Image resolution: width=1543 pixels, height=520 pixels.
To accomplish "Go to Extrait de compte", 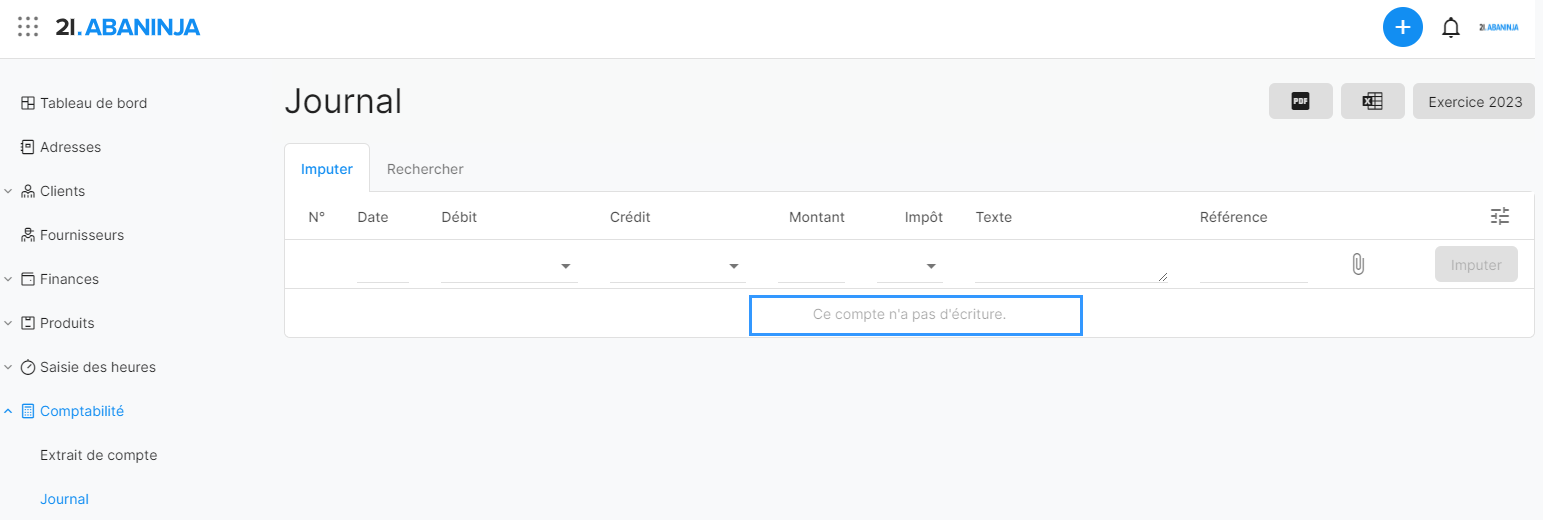I will (99, 455).
